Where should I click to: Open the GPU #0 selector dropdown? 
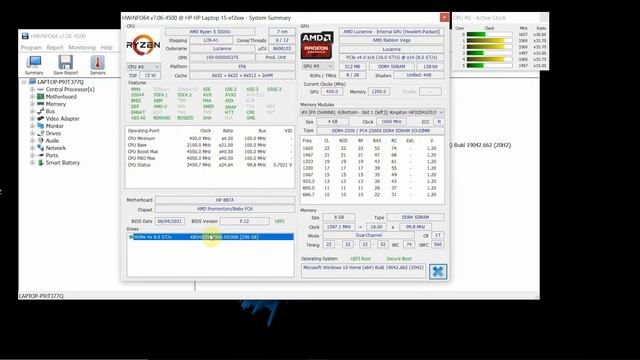[x=318, y=66]
